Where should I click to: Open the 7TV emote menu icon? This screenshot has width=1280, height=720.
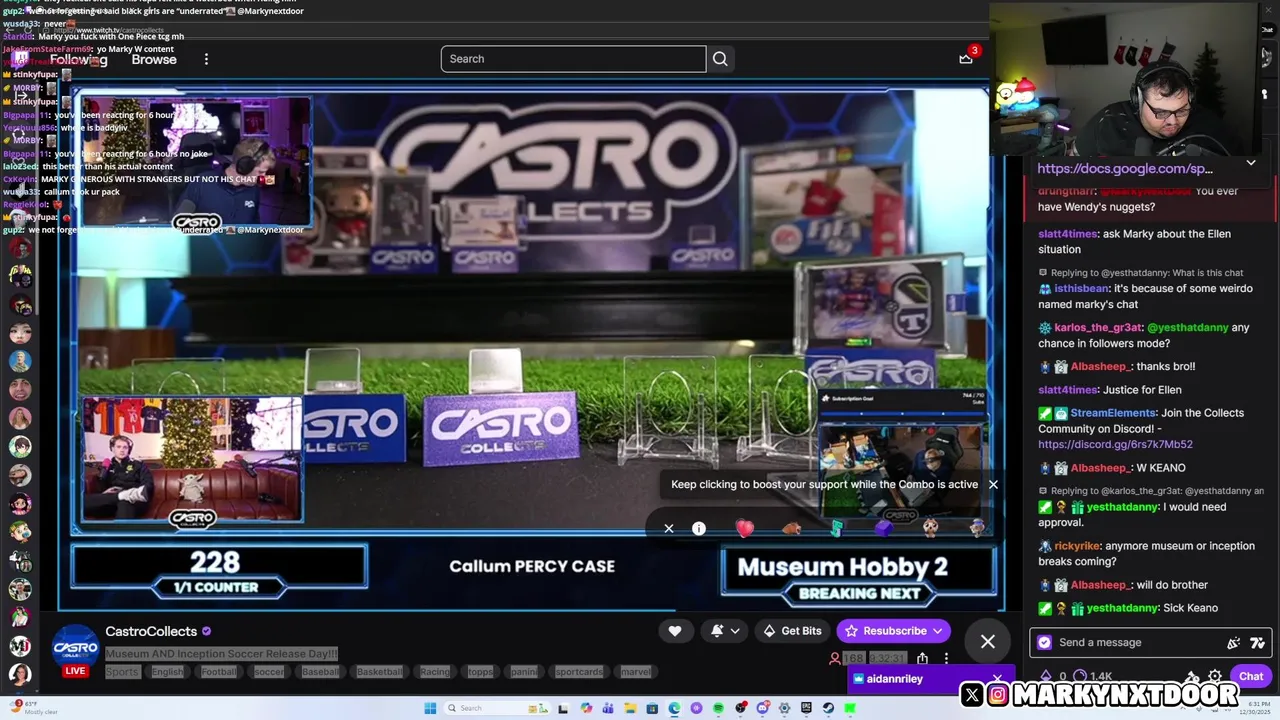pos(1258,643)
